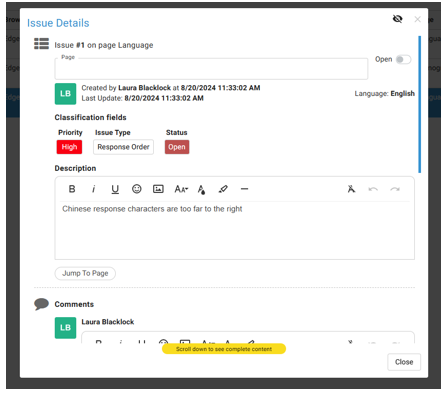Click Jump To Page button

pyautogui.click(x=85, y=273)
